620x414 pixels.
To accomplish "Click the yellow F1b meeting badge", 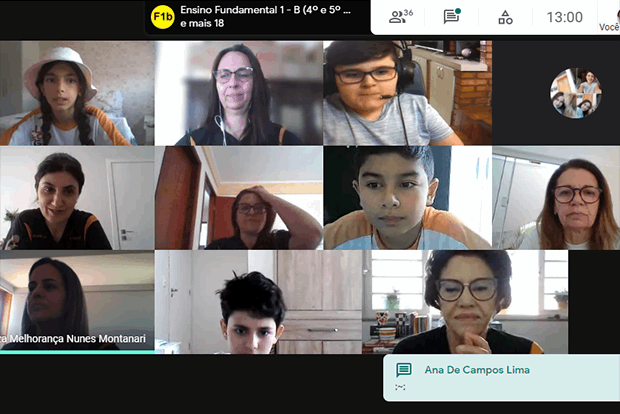I will [163, 17].
